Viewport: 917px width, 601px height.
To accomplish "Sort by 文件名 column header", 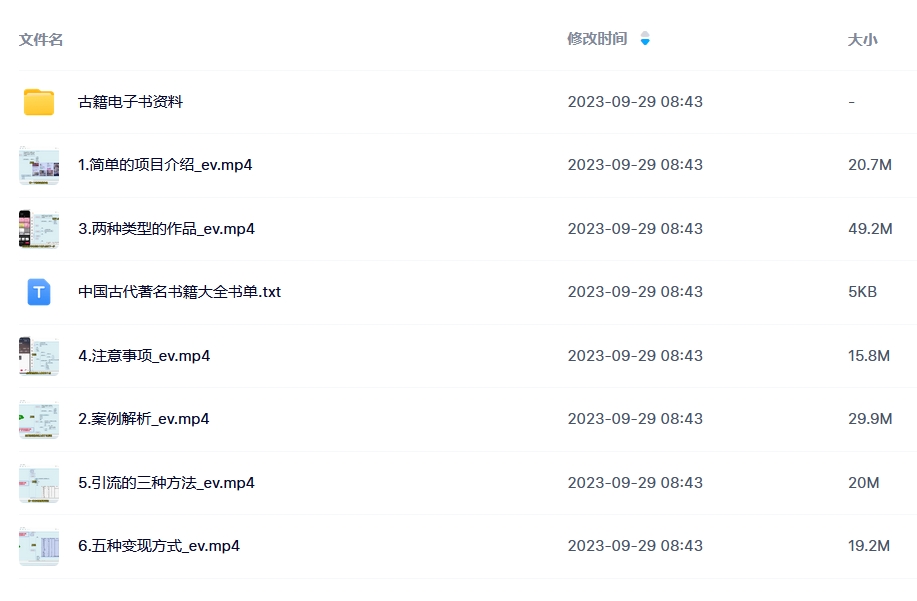I will [41, 40].
